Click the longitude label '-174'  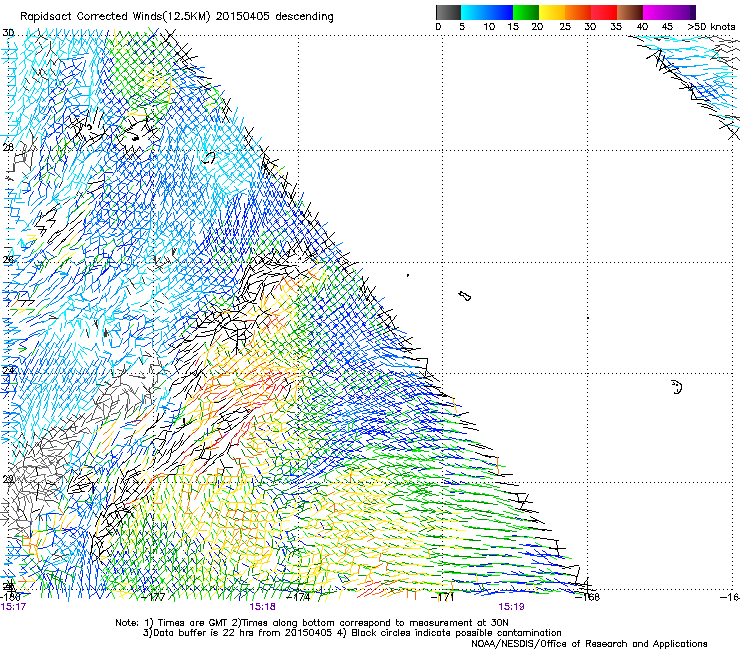click(299, 597)
